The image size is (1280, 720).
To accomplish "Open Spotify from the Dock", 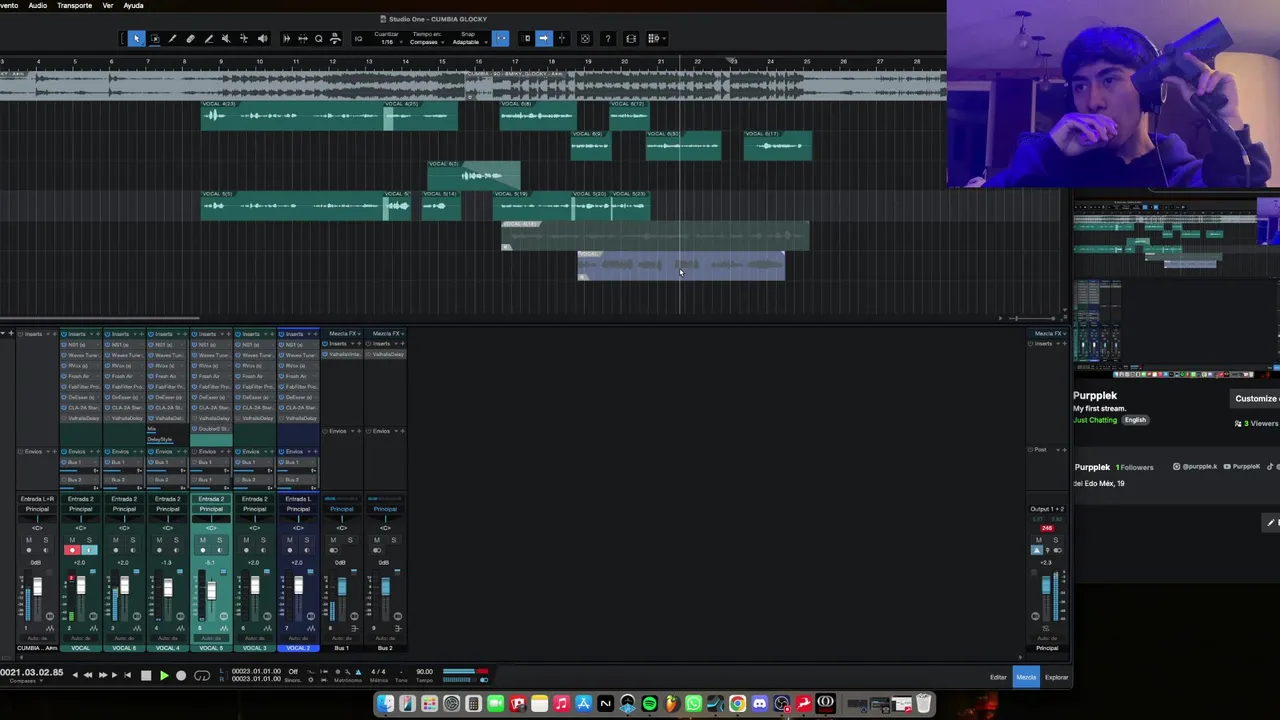I will [650, 704].
